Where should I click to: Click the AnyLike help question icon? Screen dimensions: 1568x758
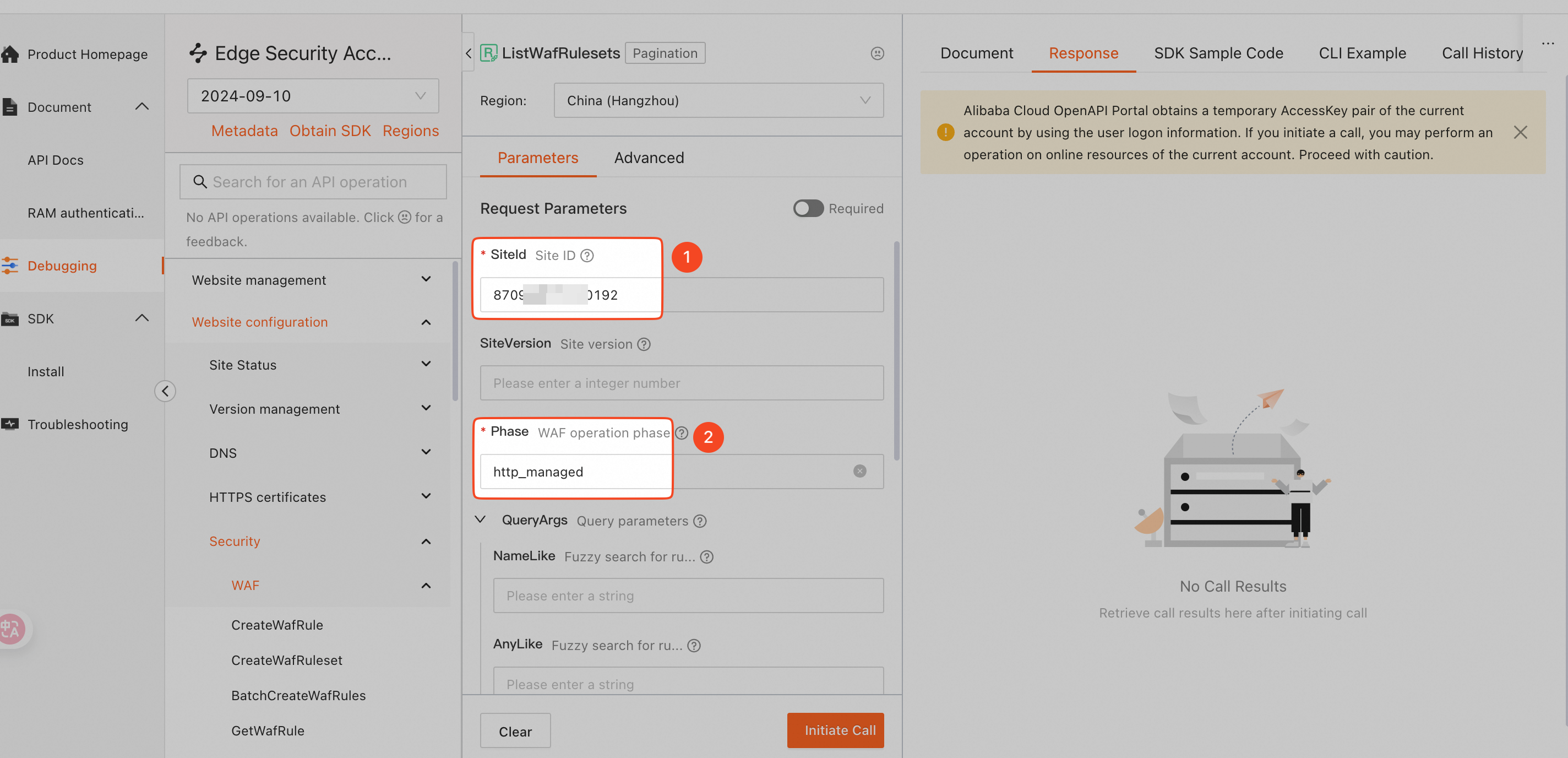(694, 646)
